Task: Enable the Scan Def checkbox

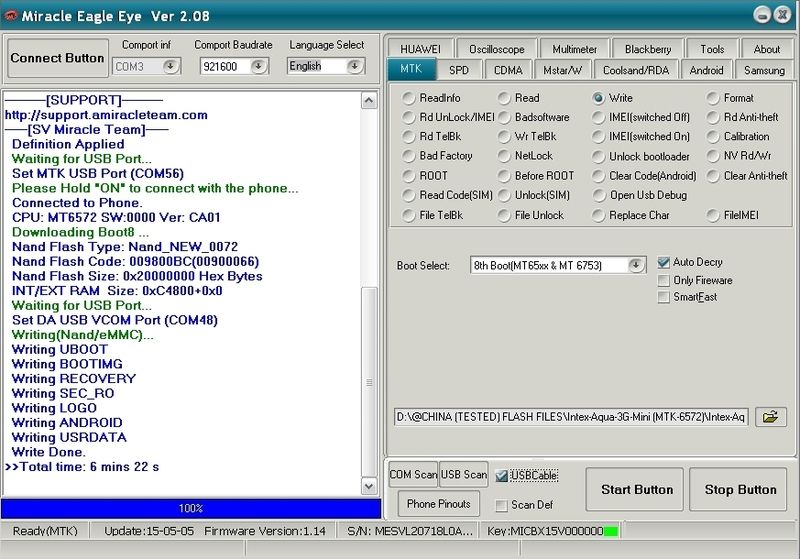Action: pos(502,505)
